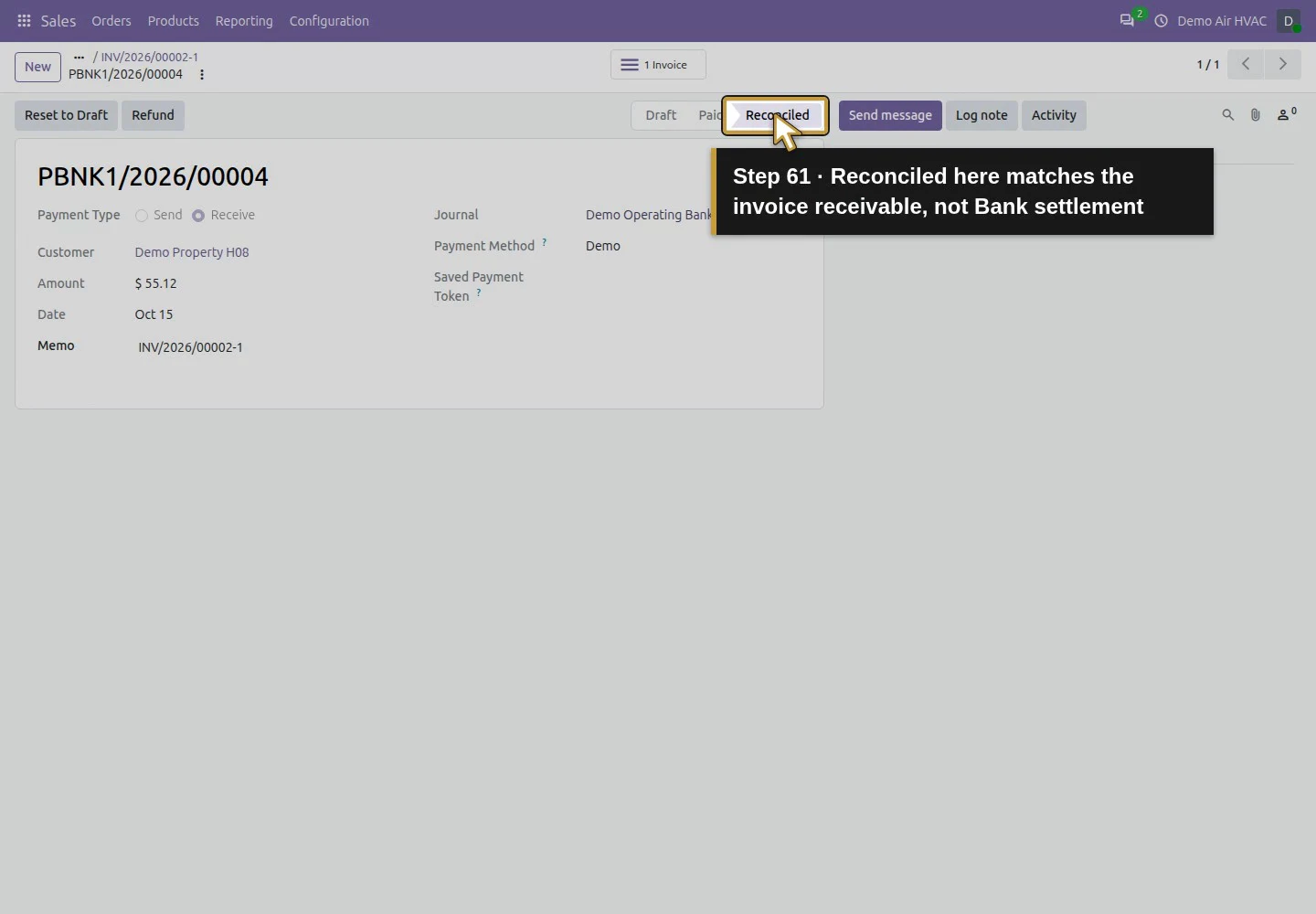Schedule an Activity

pos(1054,115)
